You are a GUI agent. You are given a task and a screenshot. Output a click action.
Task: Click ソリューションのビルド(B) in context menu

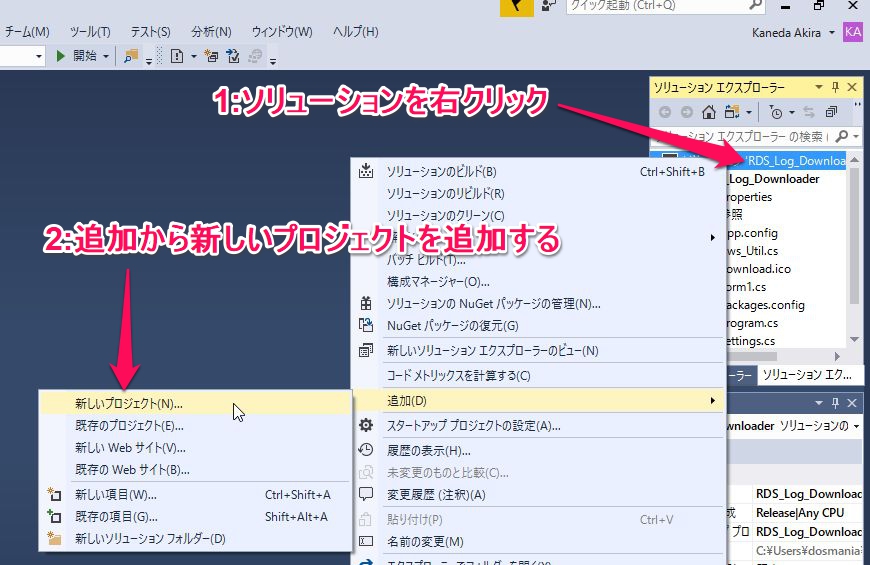(441, 171)
